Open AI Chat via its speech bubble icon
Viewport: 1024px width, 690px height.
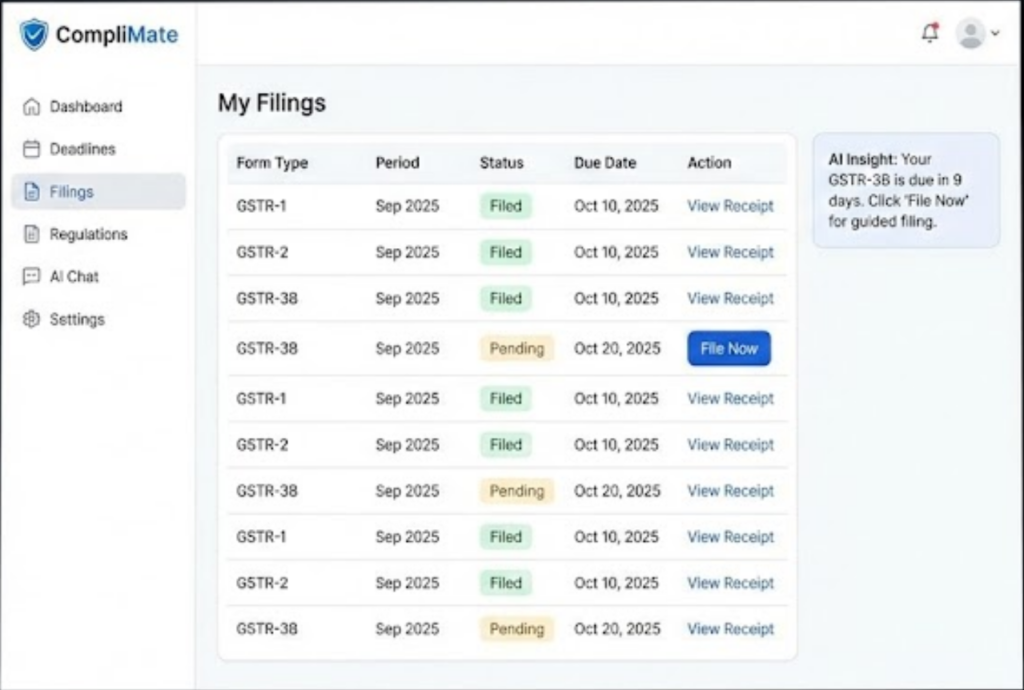point(32,277)
